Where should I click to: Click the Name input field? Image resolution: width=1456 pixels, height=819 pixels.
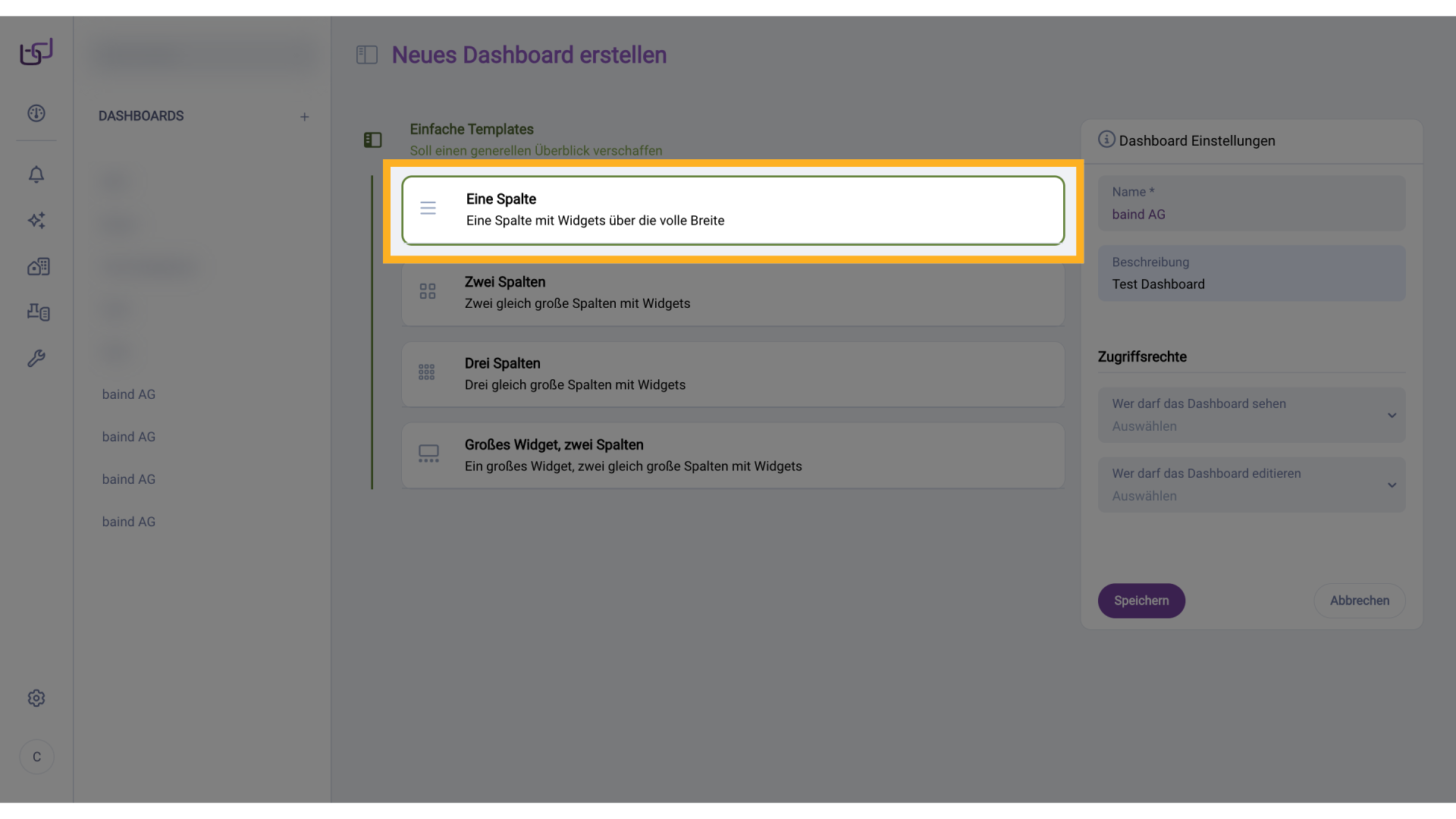pyautogui.click(x=1251, y=205)
